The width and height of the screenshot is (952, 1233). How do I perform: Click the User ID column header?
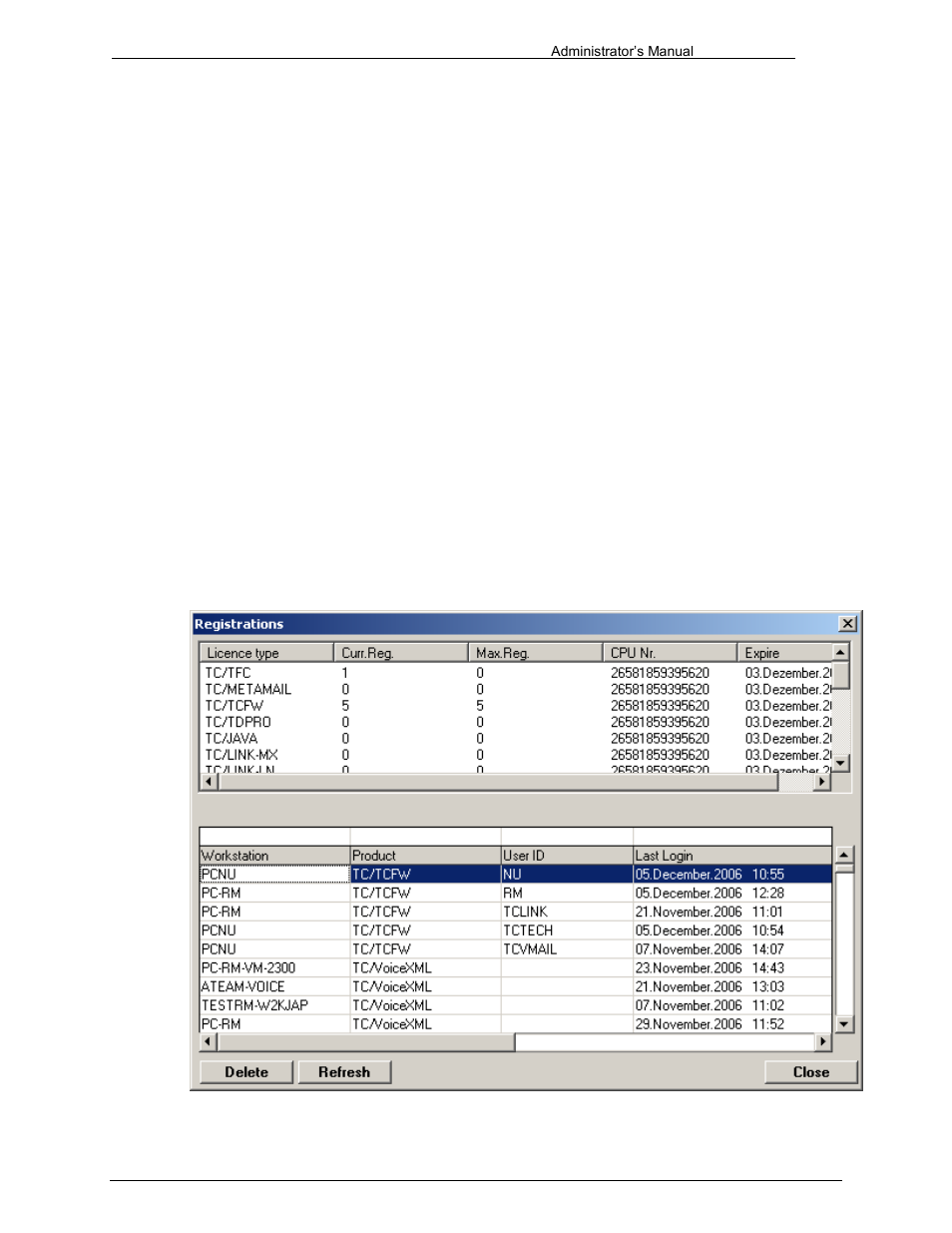[567, 856]
